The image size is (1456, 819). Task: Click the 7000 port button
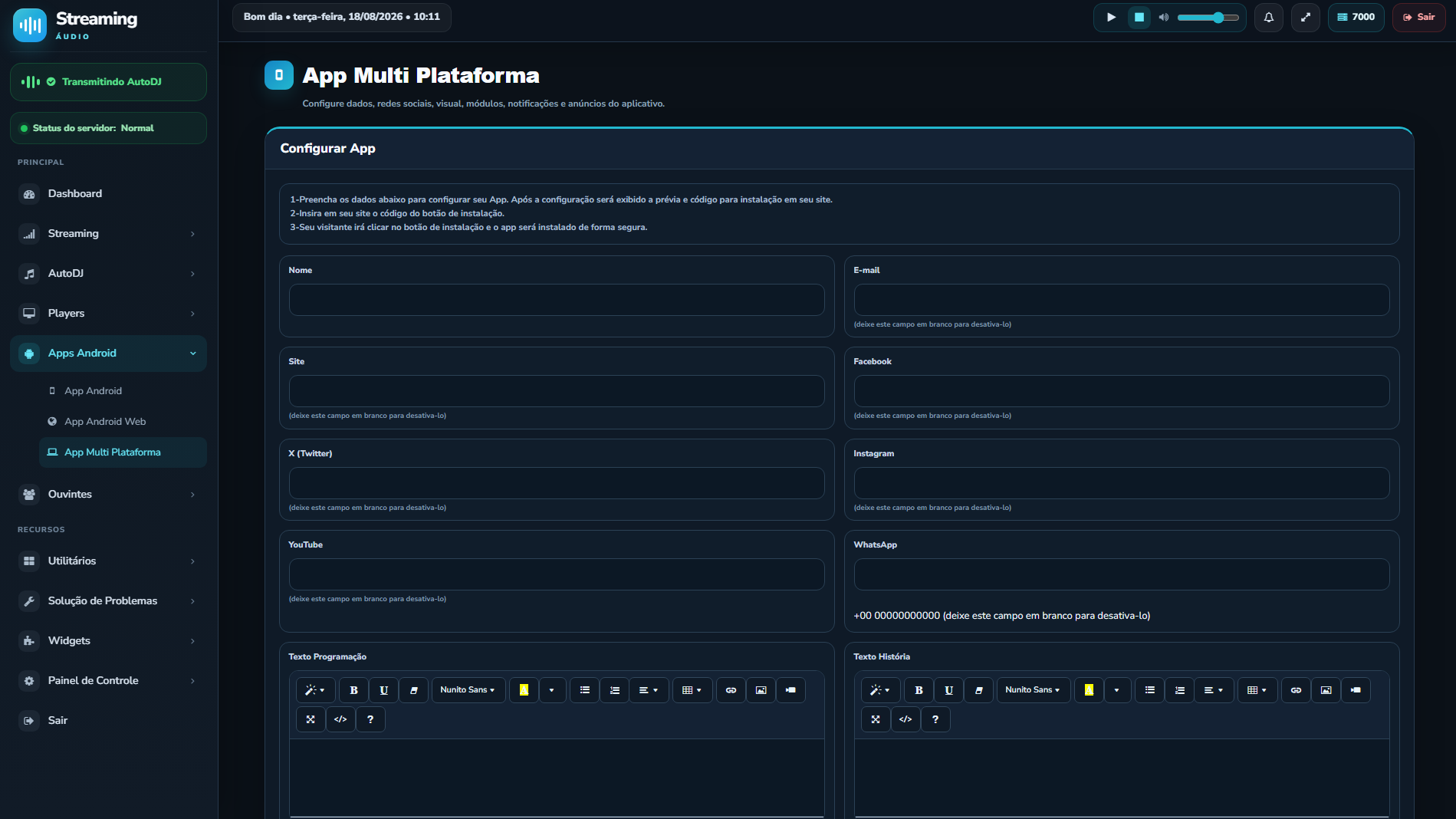(x=1356, y=17)
